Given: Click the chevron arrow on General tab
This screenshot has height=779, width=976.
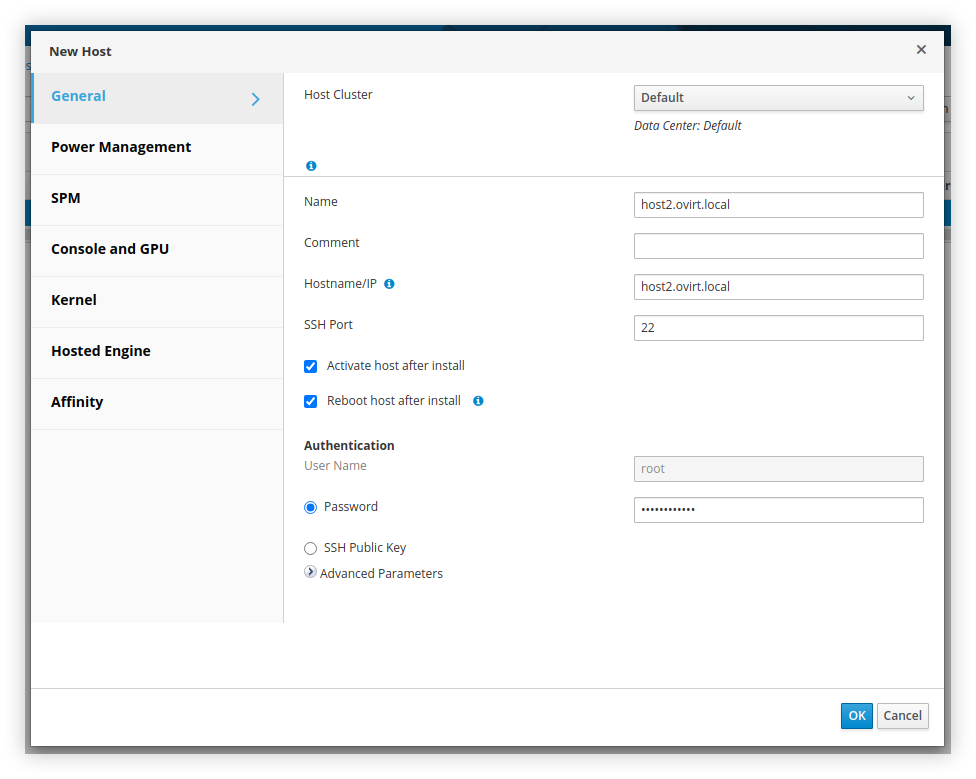Looking at the screenshot, I should pyautogui.click(x=255, y=99).
